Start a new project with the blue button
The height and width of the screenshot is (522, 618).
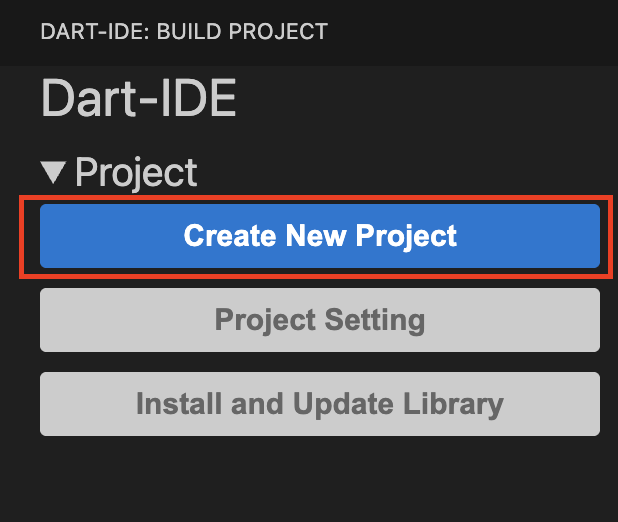click(x=320, y=236)
